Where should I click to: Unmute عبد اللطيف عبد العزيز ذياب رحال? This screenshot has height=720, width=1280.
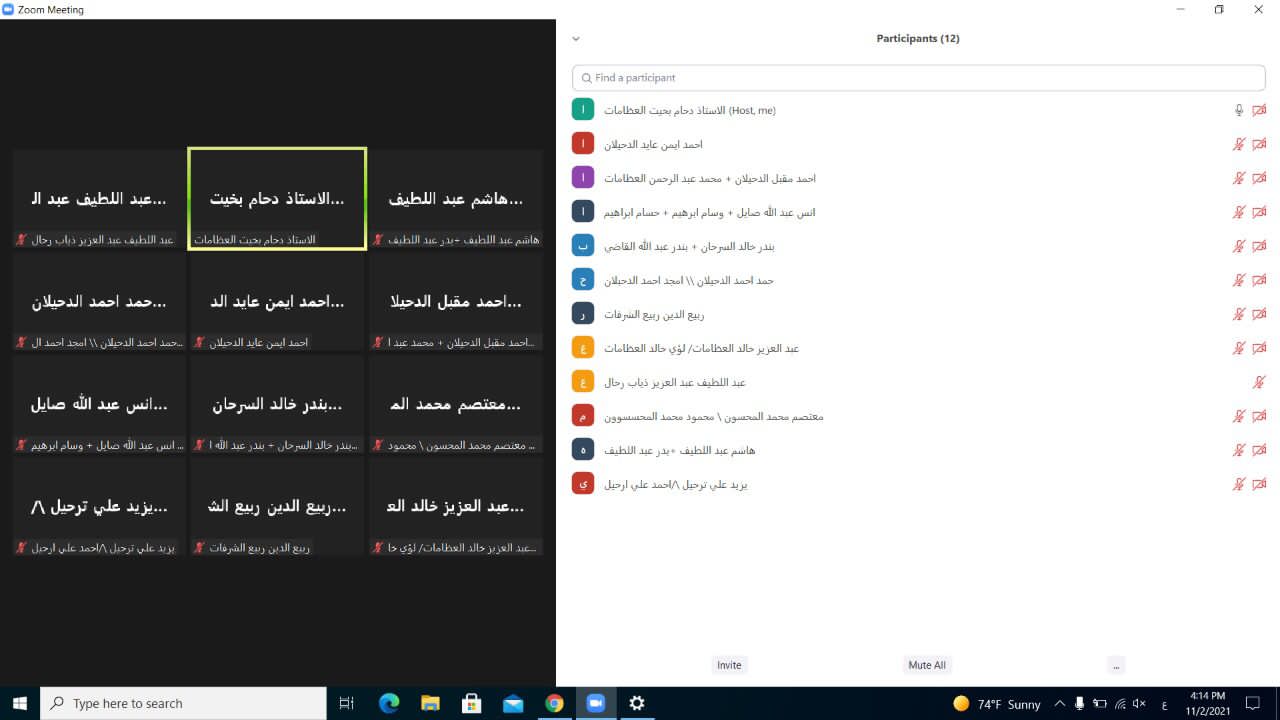(1259, 381)
